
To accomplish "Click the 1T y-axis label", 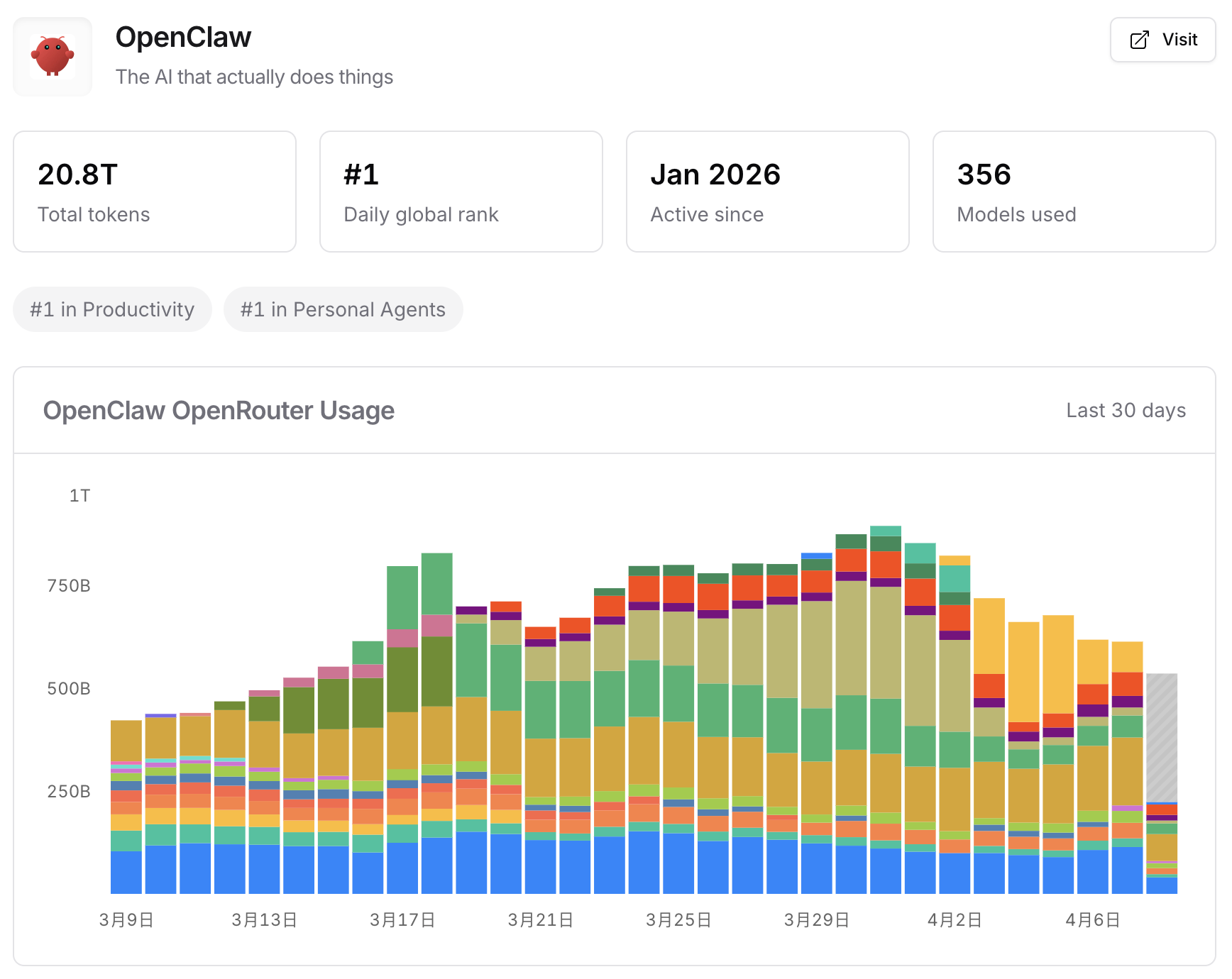I will click(x=79, y=496).
